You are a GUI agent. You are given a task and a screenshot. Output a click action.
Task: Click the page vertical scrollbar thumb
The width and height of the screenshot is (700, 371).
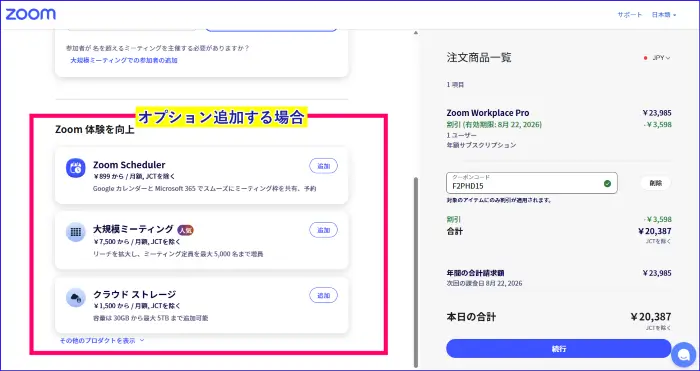(x=416, y=272)
